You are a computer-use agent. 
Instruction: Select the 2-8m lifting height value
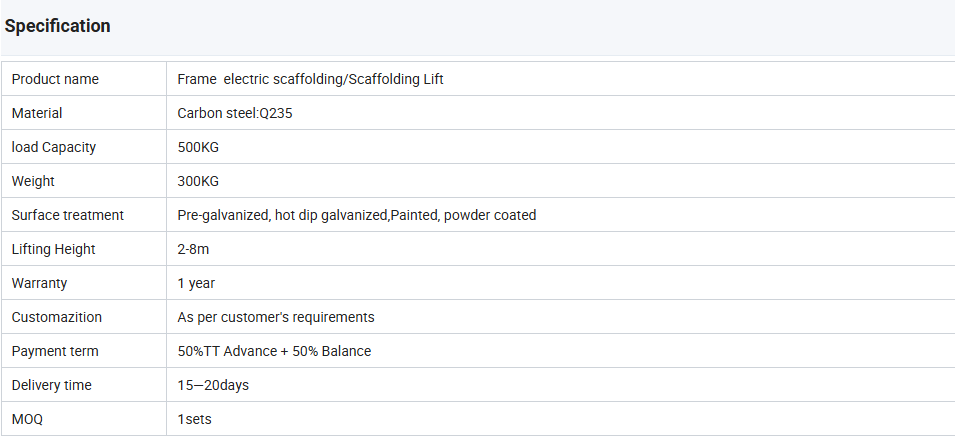193,249
